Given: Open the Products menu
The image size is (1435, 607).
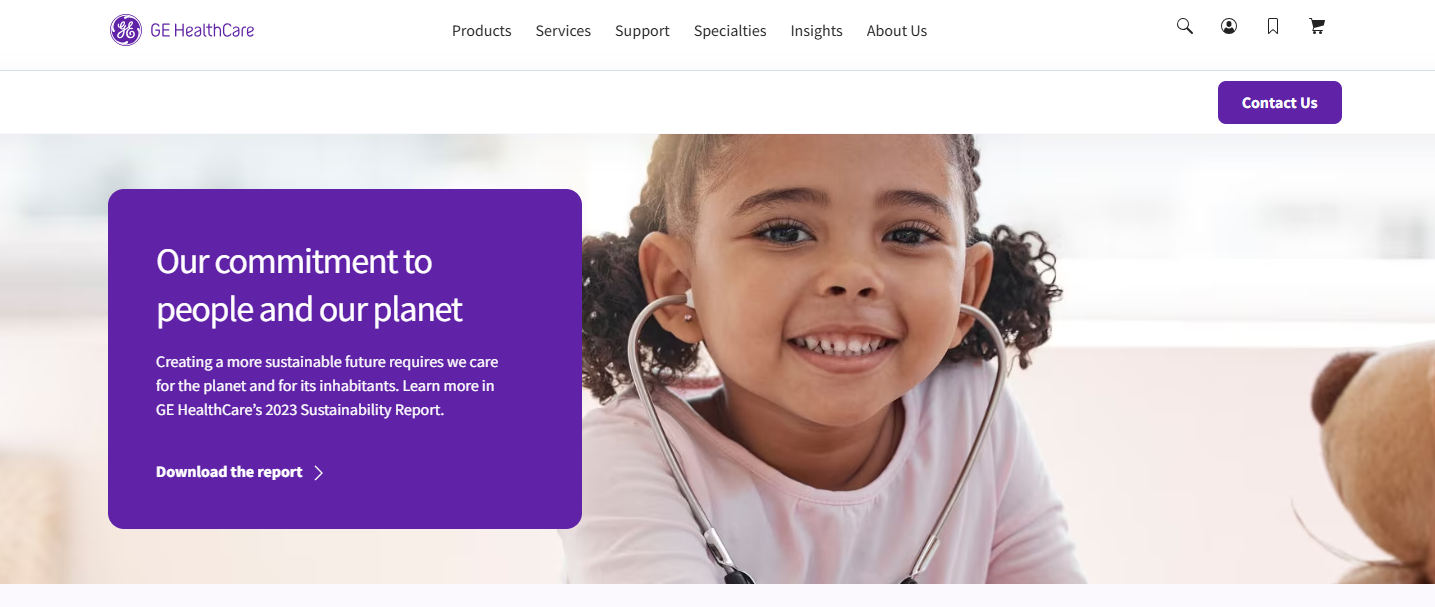Looking at the screenshot, I should click(481, 31).
